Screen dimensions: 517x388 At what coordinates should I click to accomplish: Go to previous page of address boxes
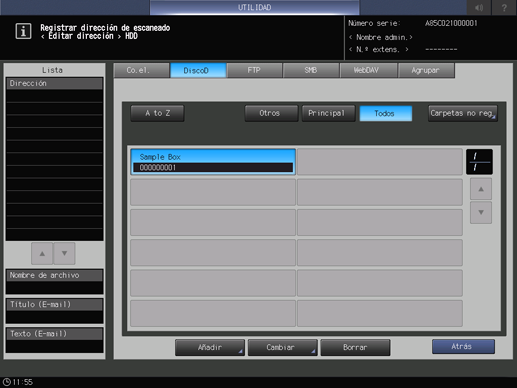click(x=481, y=189)
